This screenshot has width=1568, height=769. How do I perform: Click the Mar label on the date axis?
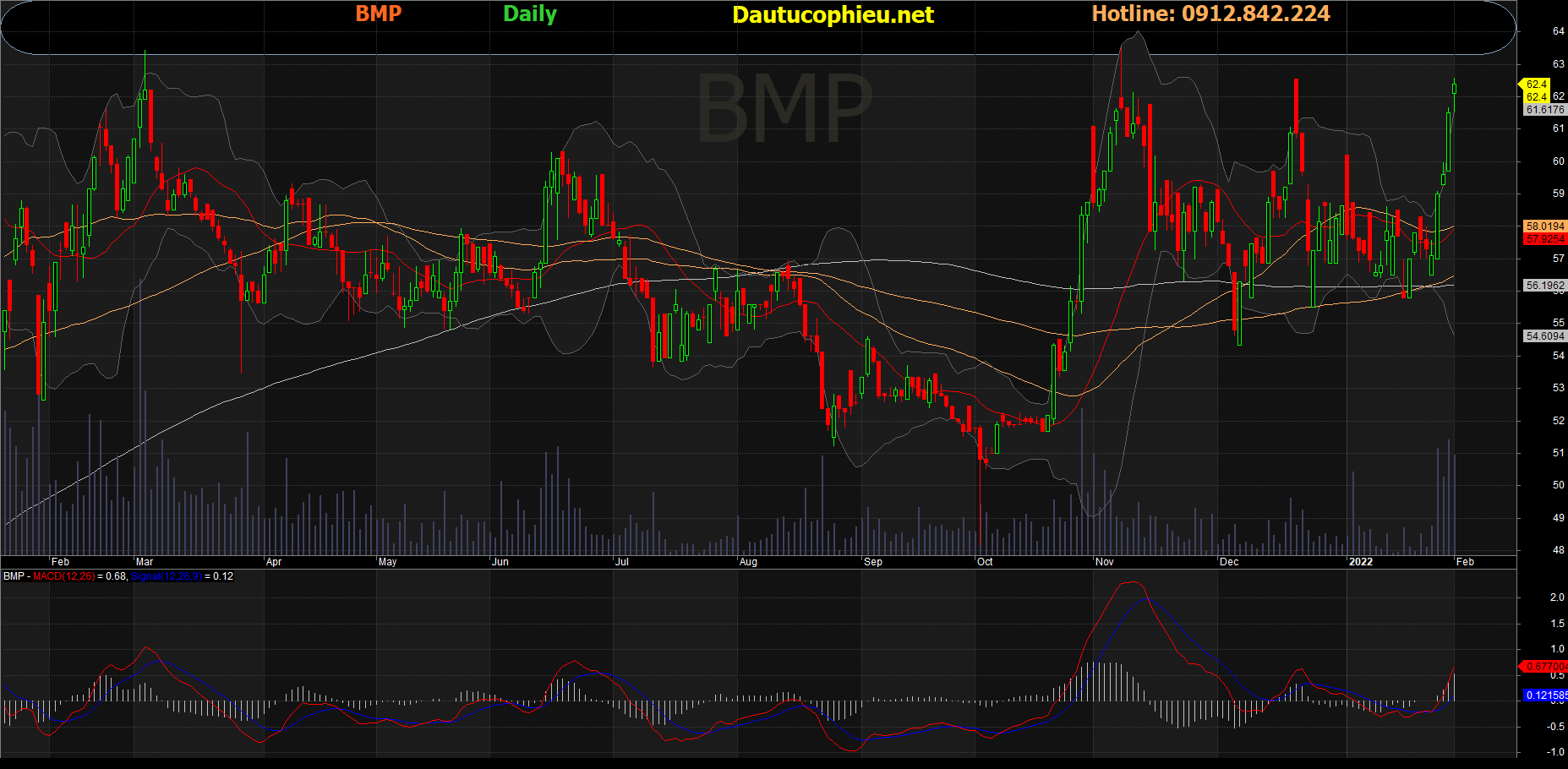coord(145,562)
